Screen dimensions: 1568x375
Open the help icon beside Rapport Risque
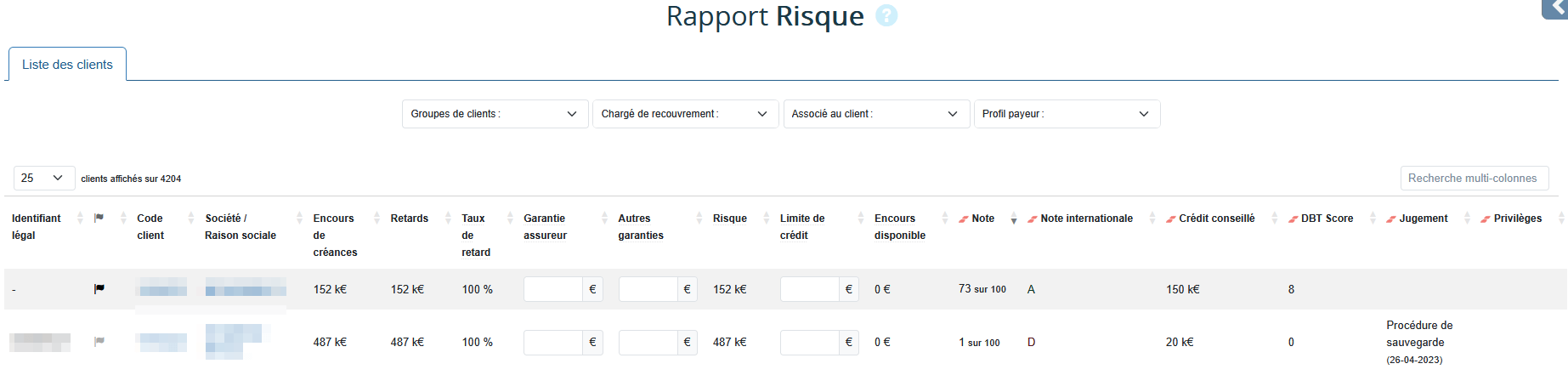tap(886, 15)
